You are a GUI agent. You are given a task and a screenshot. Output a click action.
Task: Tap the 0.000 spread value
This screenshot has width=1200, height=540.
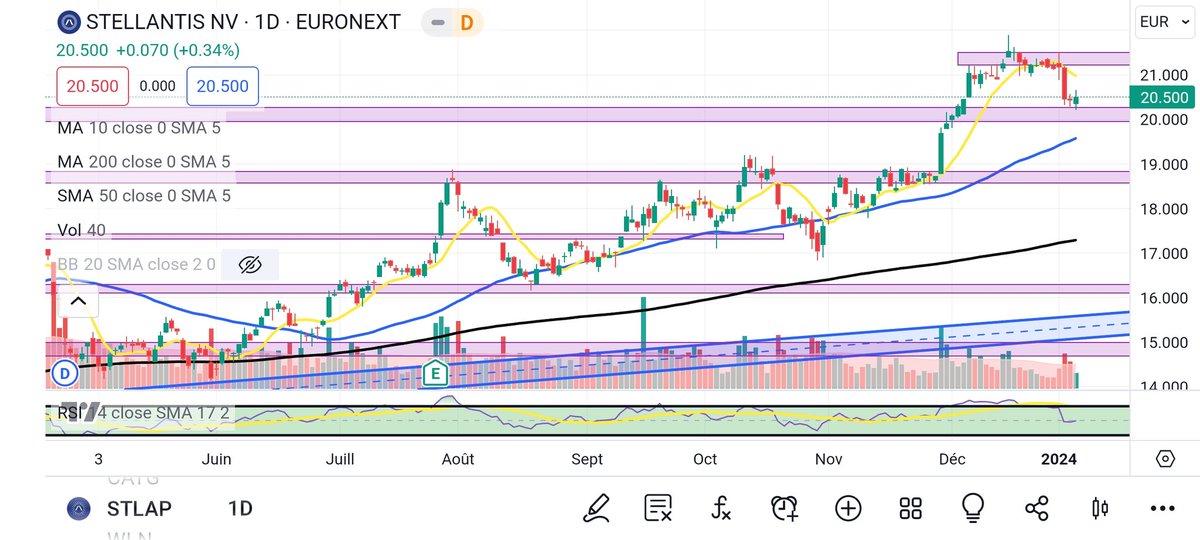point(158,86)
